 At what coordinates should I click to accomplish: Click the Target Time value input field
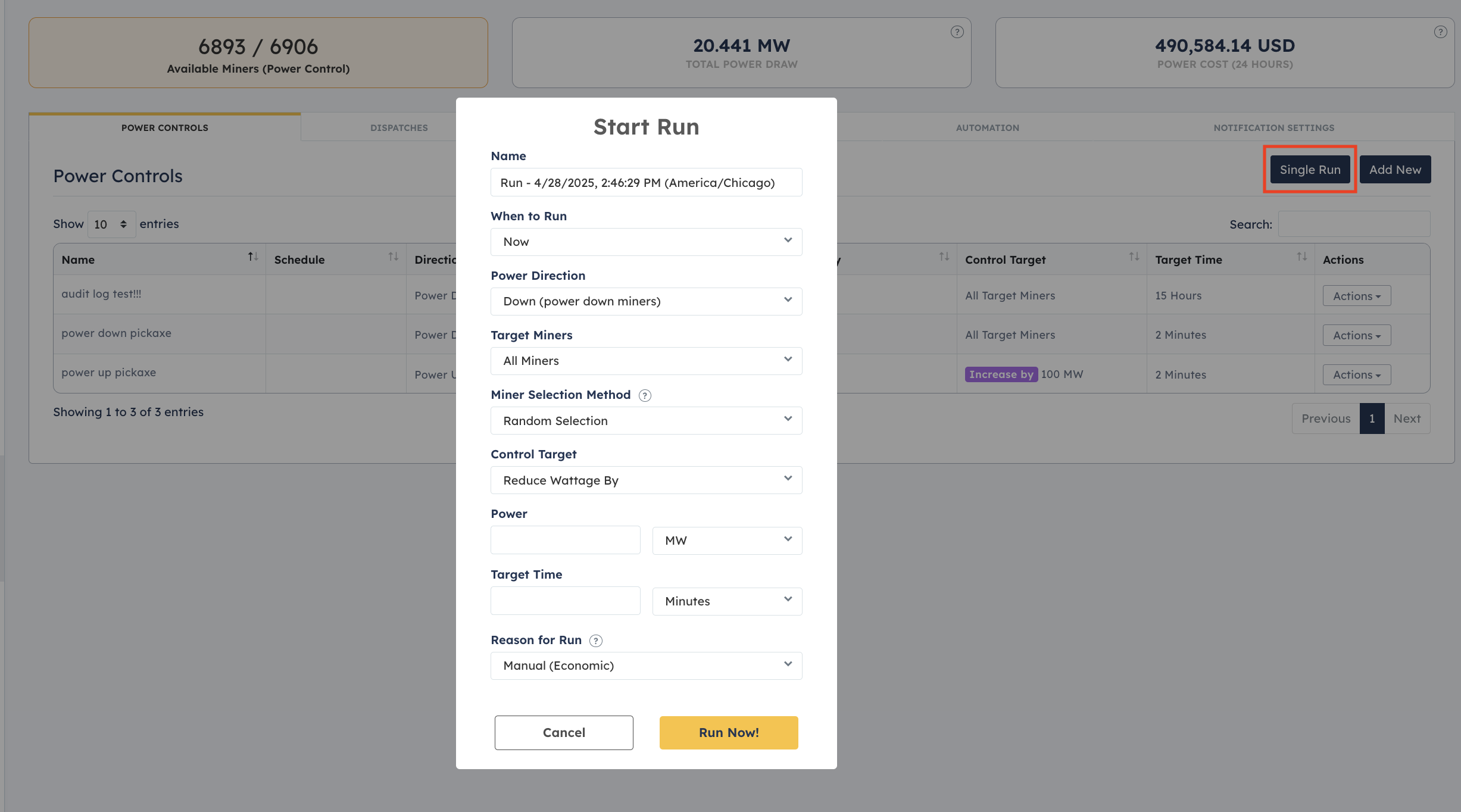click(x=565, y=601)
